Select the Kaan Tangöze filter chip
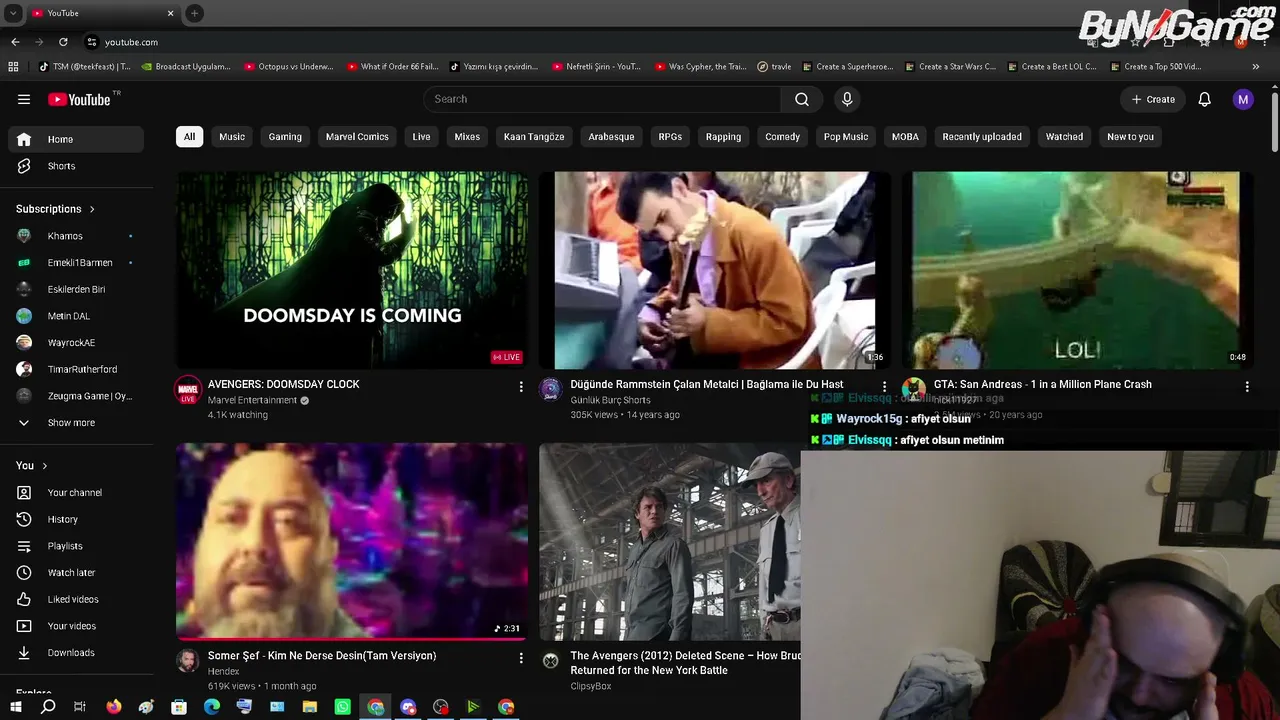The height and width of the screenshot is (720, 1280). [534, 137]
